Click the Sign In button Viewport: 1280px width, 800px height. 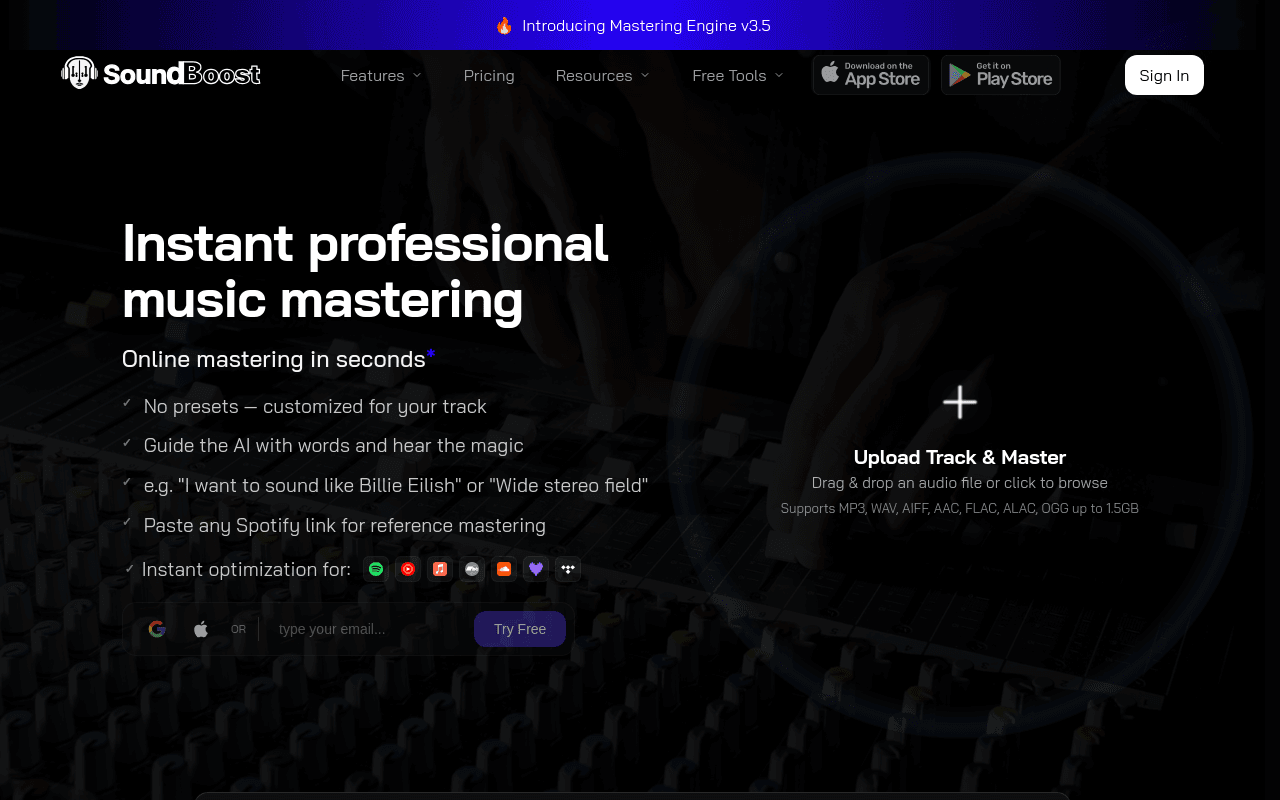[x=1164, y=75]
